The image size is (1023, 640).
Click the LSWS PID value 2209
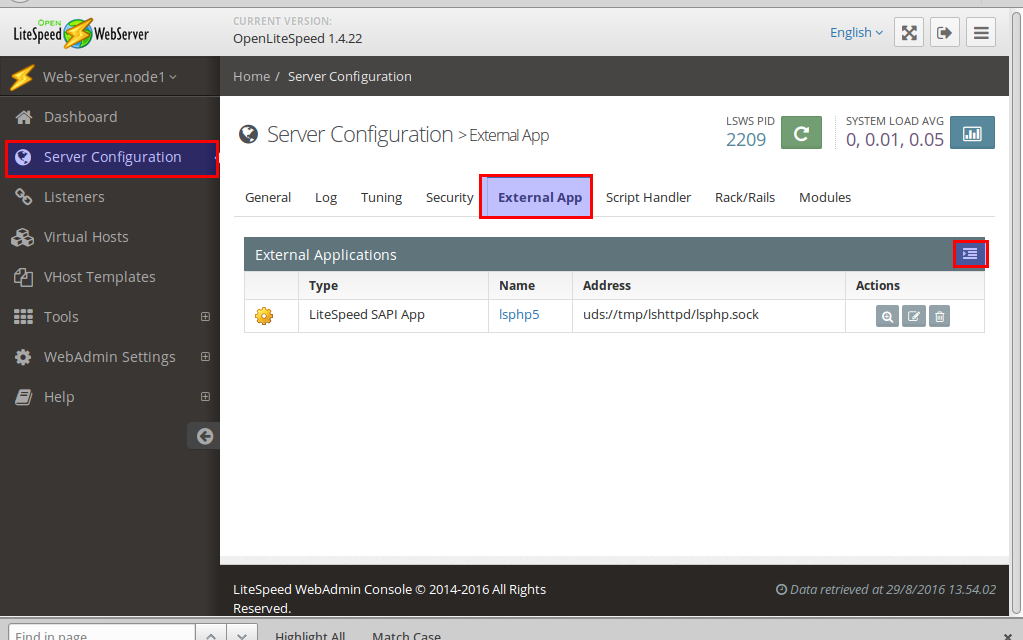[x=746, y=140]
